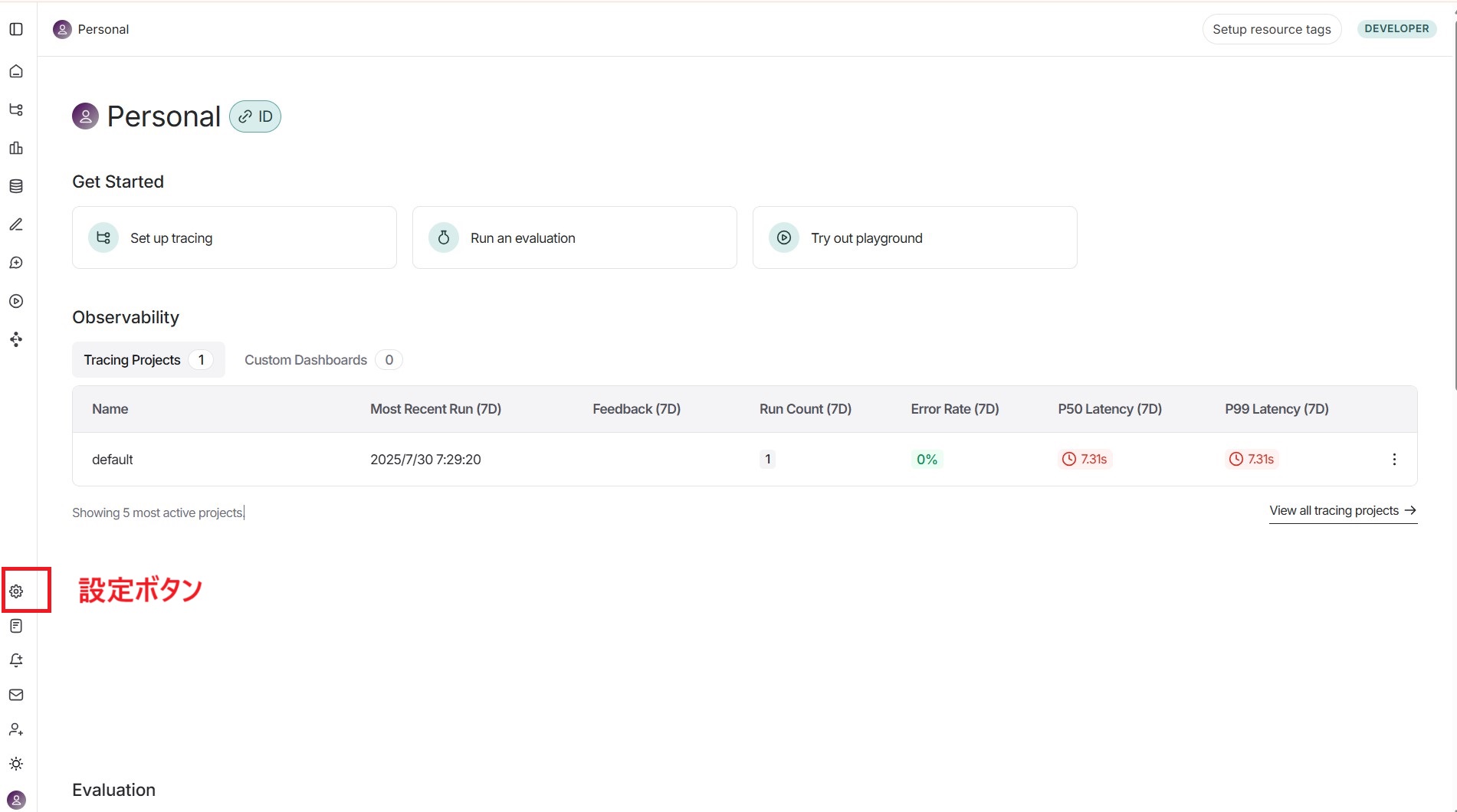Open the settings gear in sidebar
1457x812 pixels.
click(16, 591)
